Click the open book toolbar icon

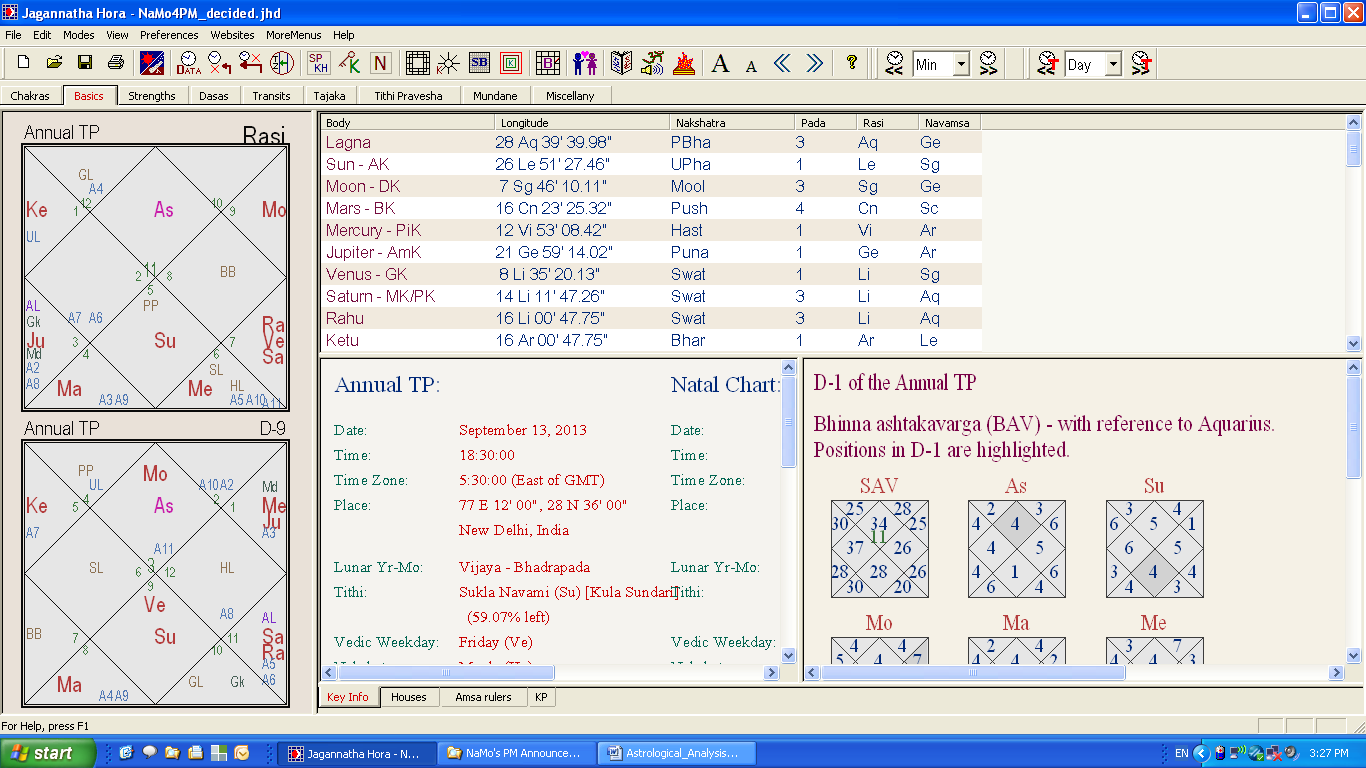(622, 63)
